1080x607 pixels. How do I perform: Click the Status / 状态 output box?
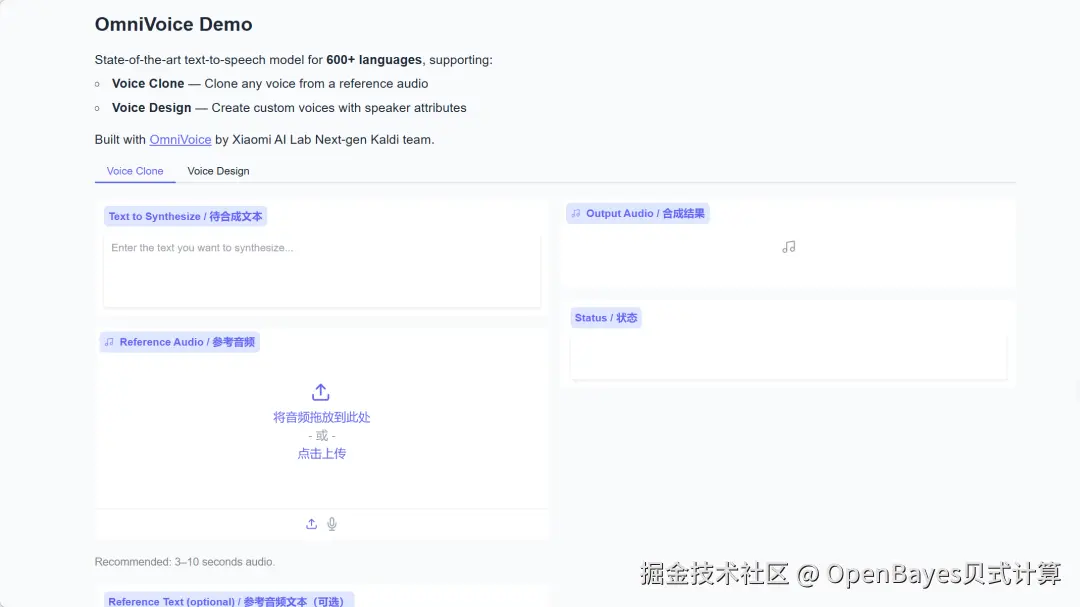[x=789, y=357]
